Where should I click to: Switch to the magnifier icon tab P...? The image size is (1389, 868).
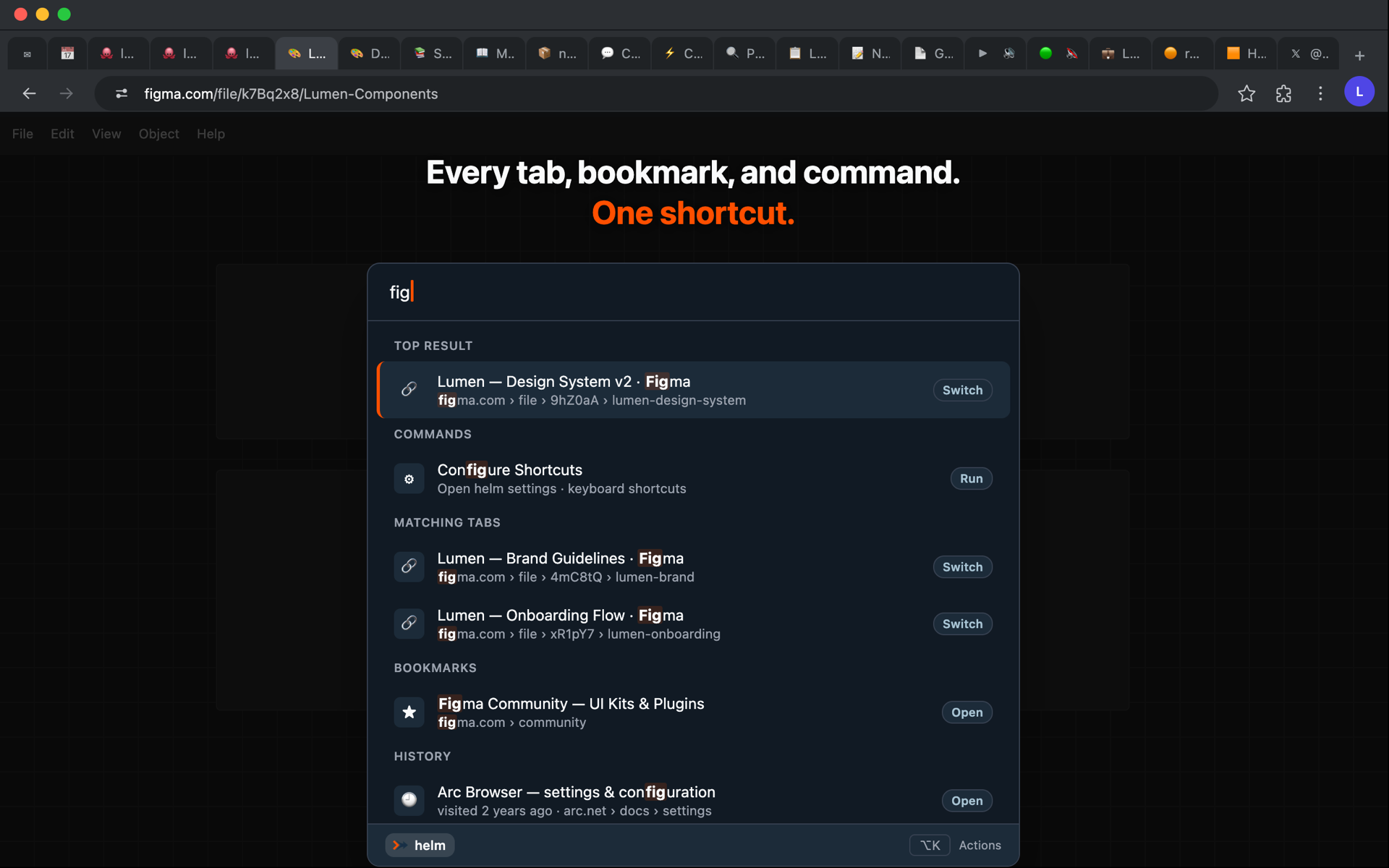click(x=745, y=54)
